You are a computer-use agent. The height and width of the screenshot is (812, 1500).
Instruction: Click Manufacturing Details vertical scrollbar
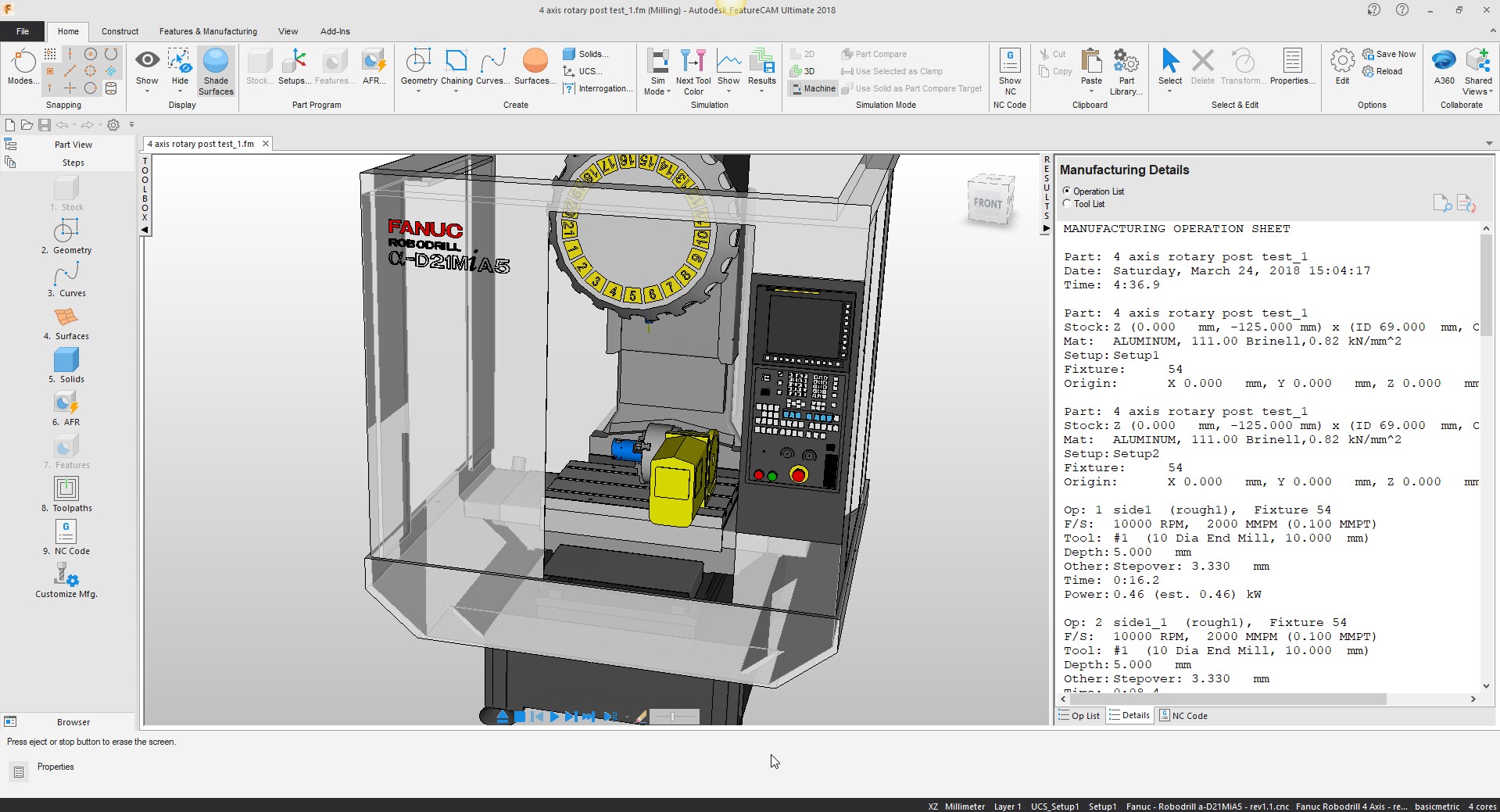[1486, 284]
